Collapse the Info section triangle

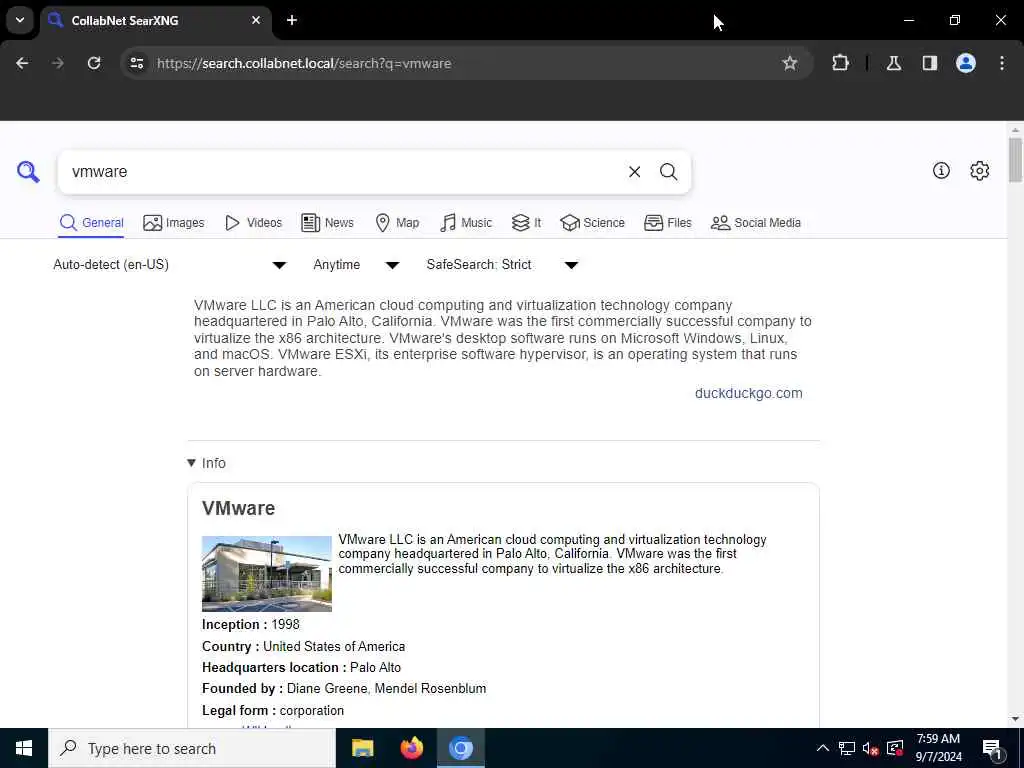point(191,463)
